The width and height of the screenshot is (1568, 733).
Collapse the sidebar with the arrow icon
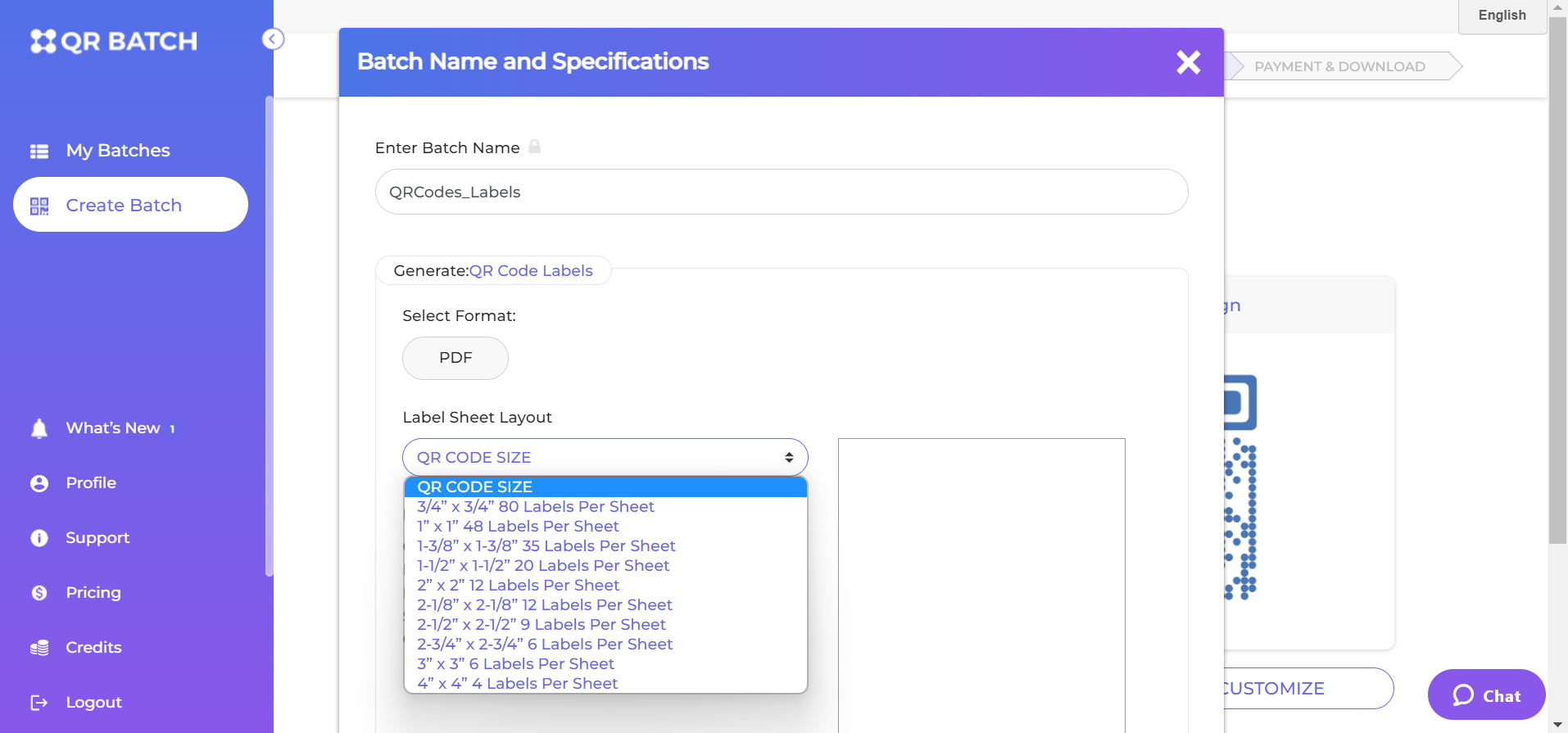pyautogui.click(x=273, y=39)
